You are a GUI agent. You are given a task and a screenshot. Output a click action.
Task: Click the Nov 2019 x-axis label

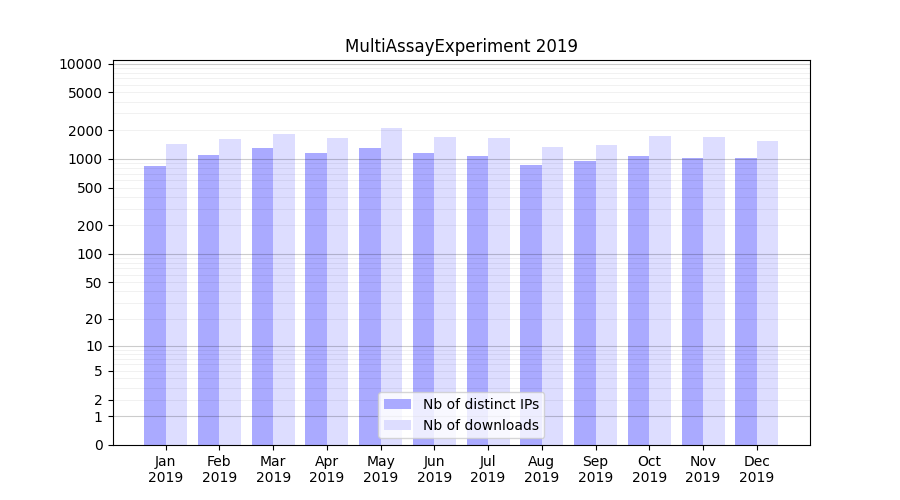[x=703, y=469]
